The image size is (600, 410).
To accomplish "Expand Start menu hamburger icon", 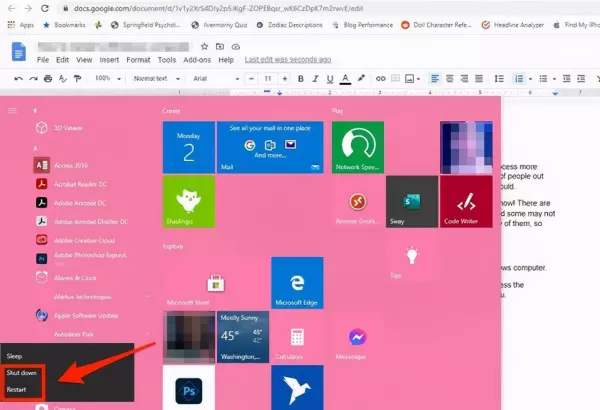I will [12, 111].
